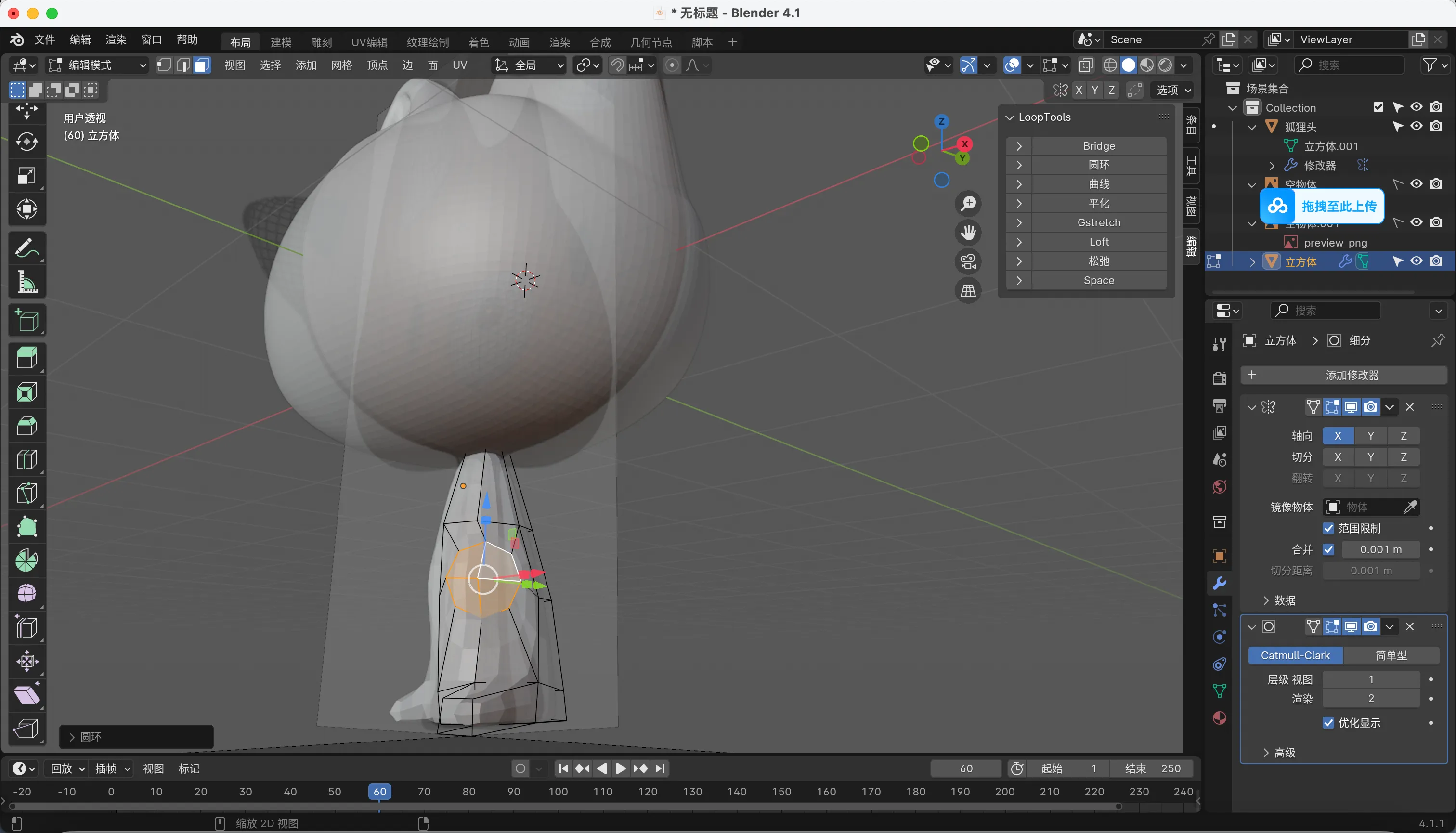The height and width of the screenshot is (833, 1456).
Task: Toggle X-ray display in viewport header
Action: tap(1085, 65)
